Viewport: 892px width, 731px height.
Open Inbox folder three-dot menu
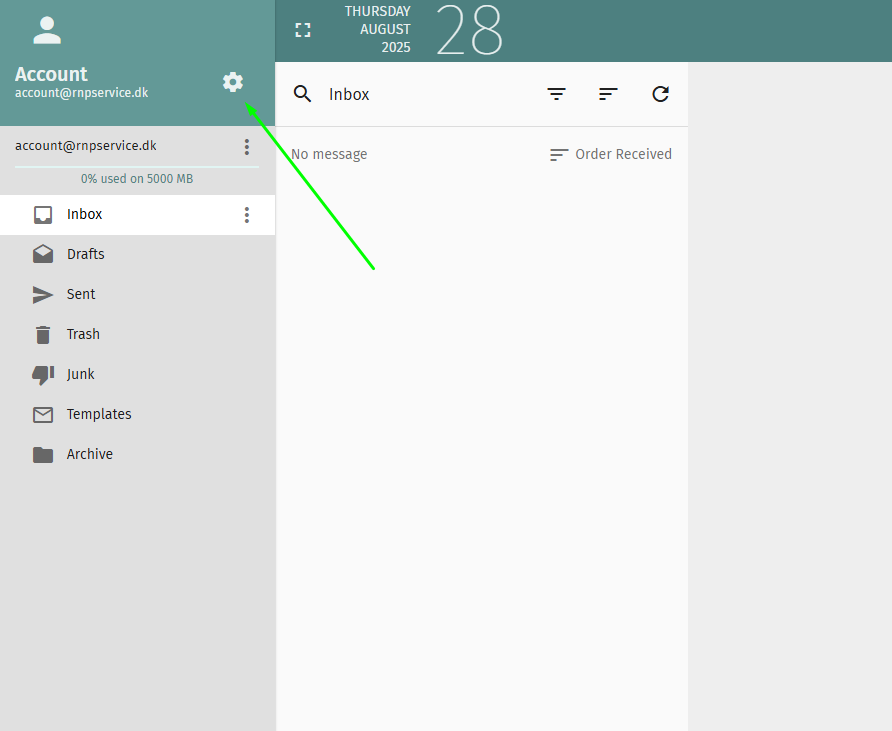tap(247, 215)
